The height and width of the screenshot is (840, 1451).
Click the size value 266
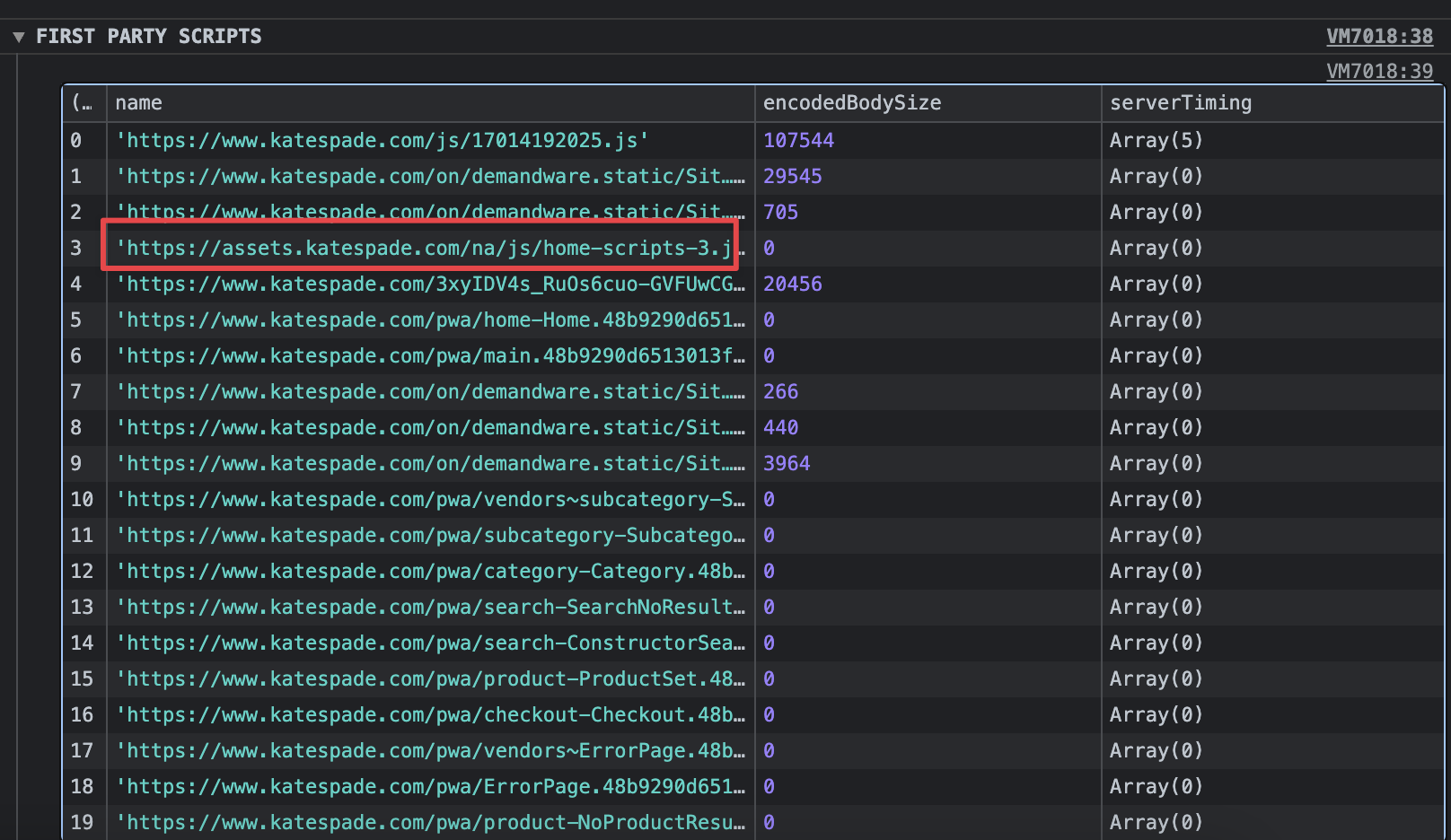[x=780, y=391]
